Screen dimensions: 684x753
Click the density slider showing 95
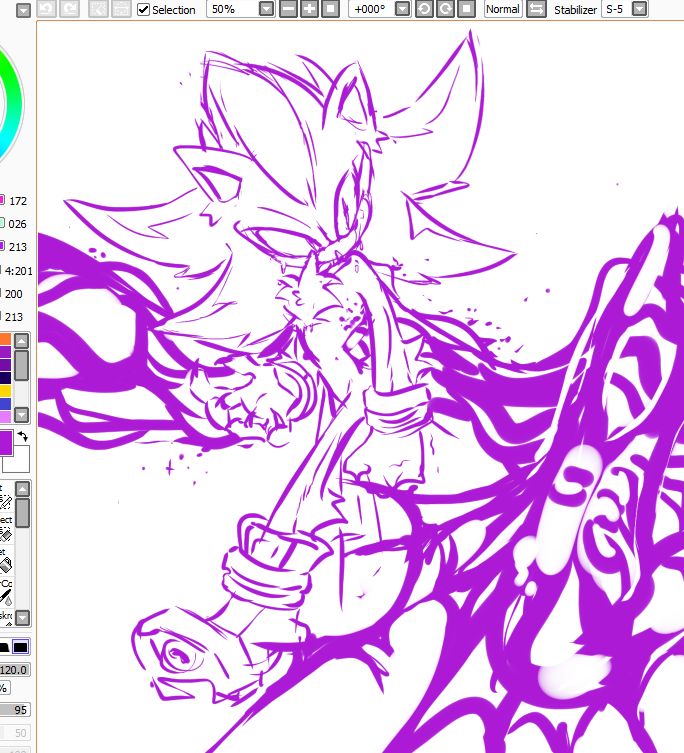point(14,710)
